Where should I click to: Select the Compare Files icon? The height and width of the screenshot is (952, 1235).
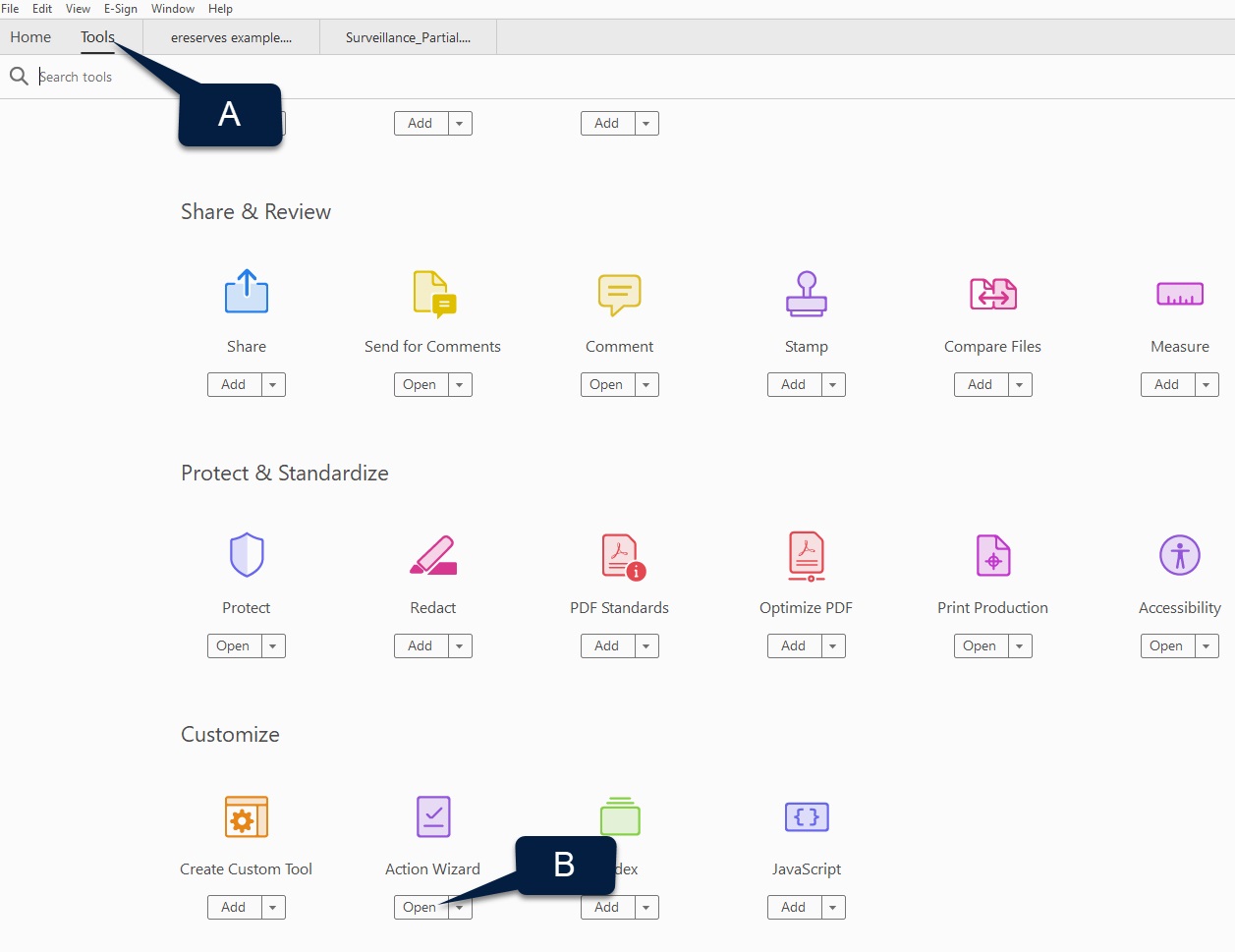click(992, 293)
